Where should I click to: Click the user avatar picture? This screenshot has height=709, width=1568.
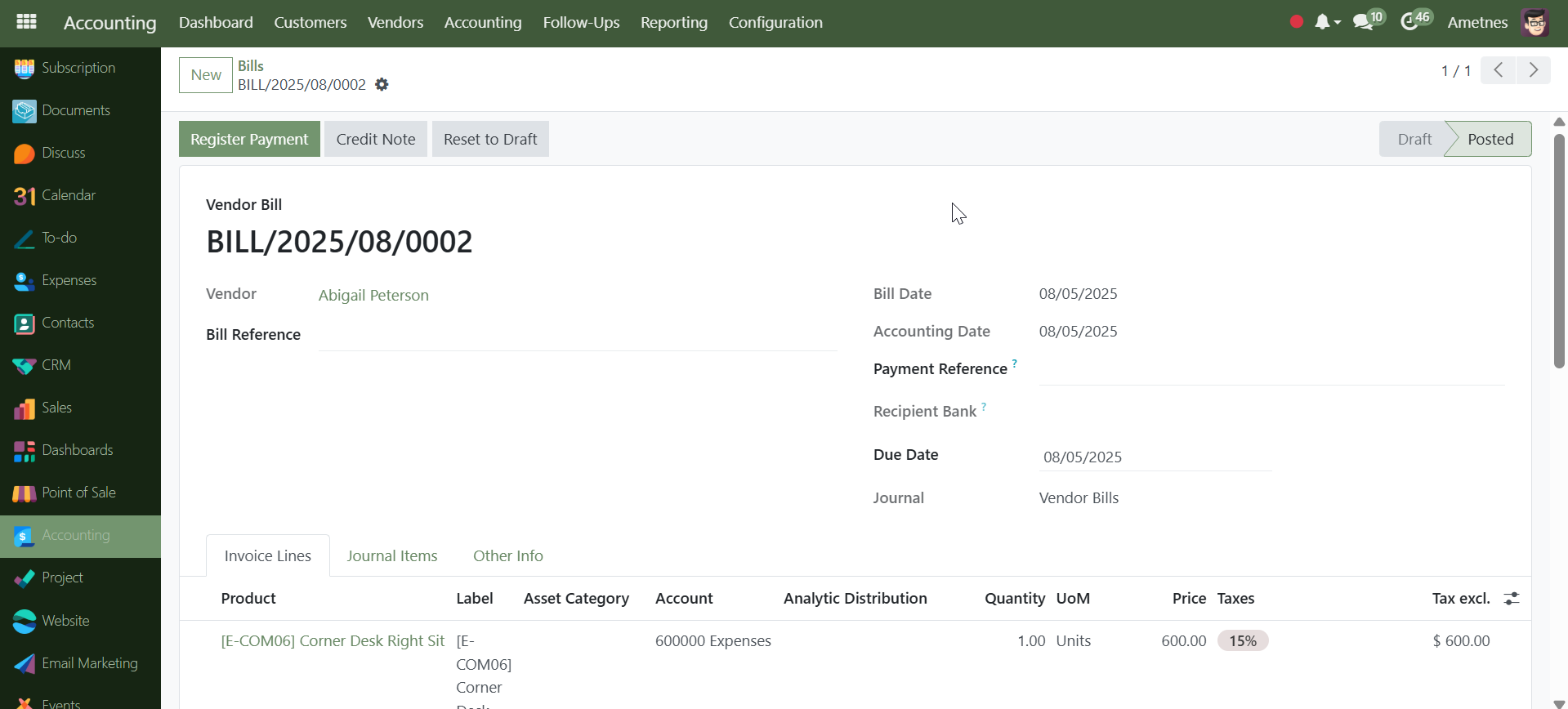click(1534, 22)
